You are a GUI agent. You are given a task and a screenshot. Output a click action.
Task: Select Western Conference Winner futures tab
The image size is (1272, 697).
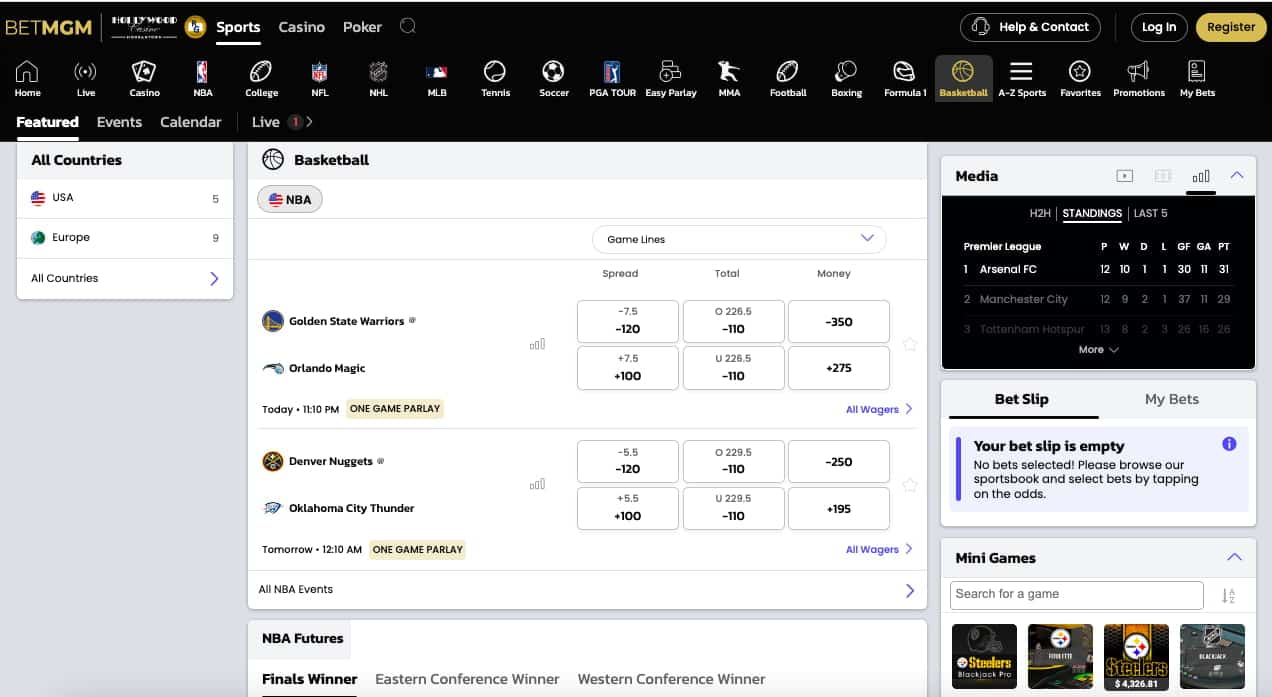click(672, 679)
